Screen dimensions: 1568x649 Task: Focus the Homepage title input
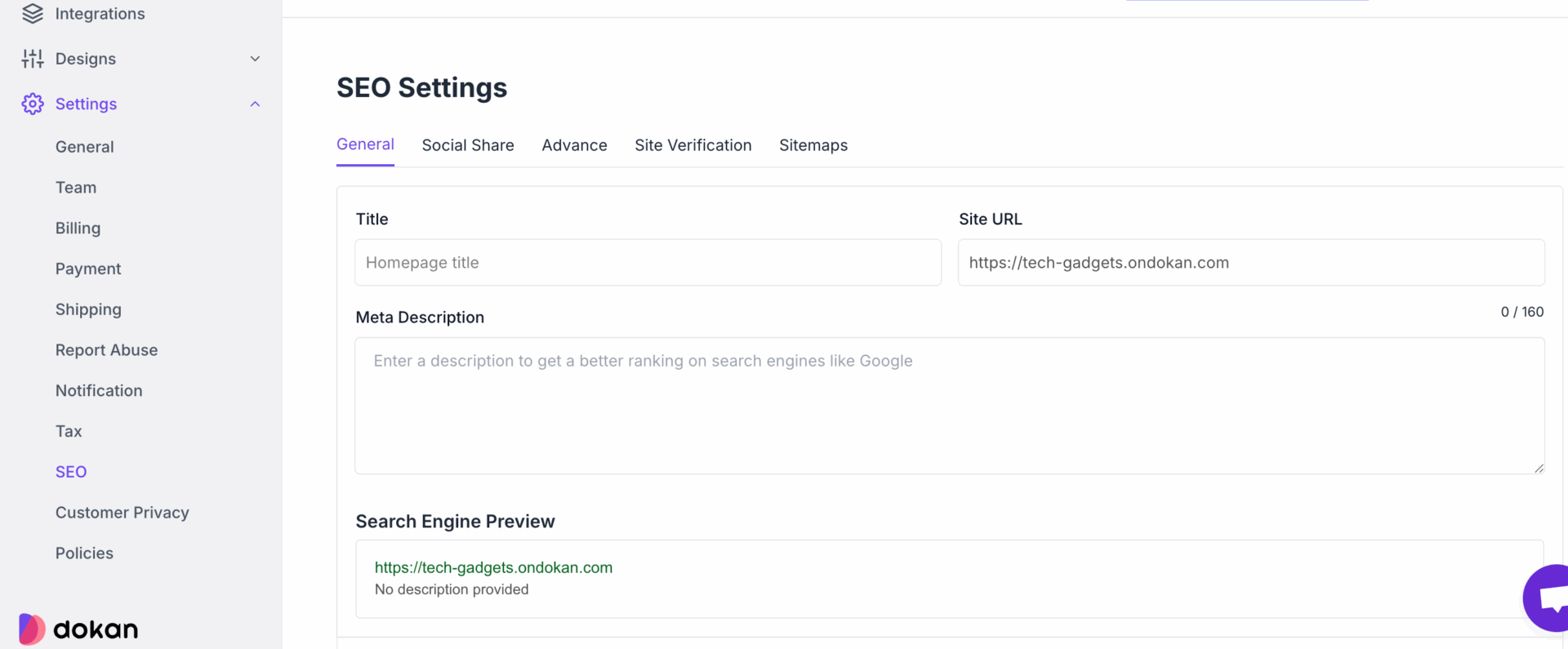648,263
